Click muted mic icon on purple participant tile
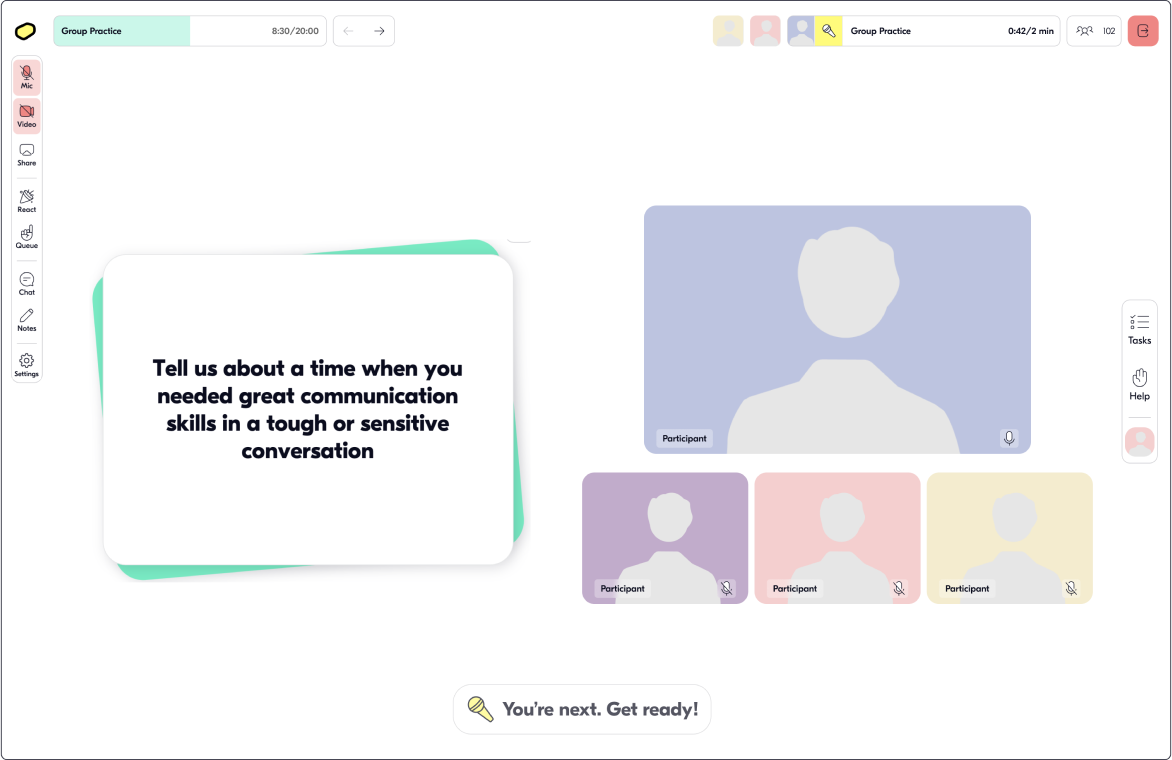The height and width of the screenshot is (760, 1172). [727, 588]
